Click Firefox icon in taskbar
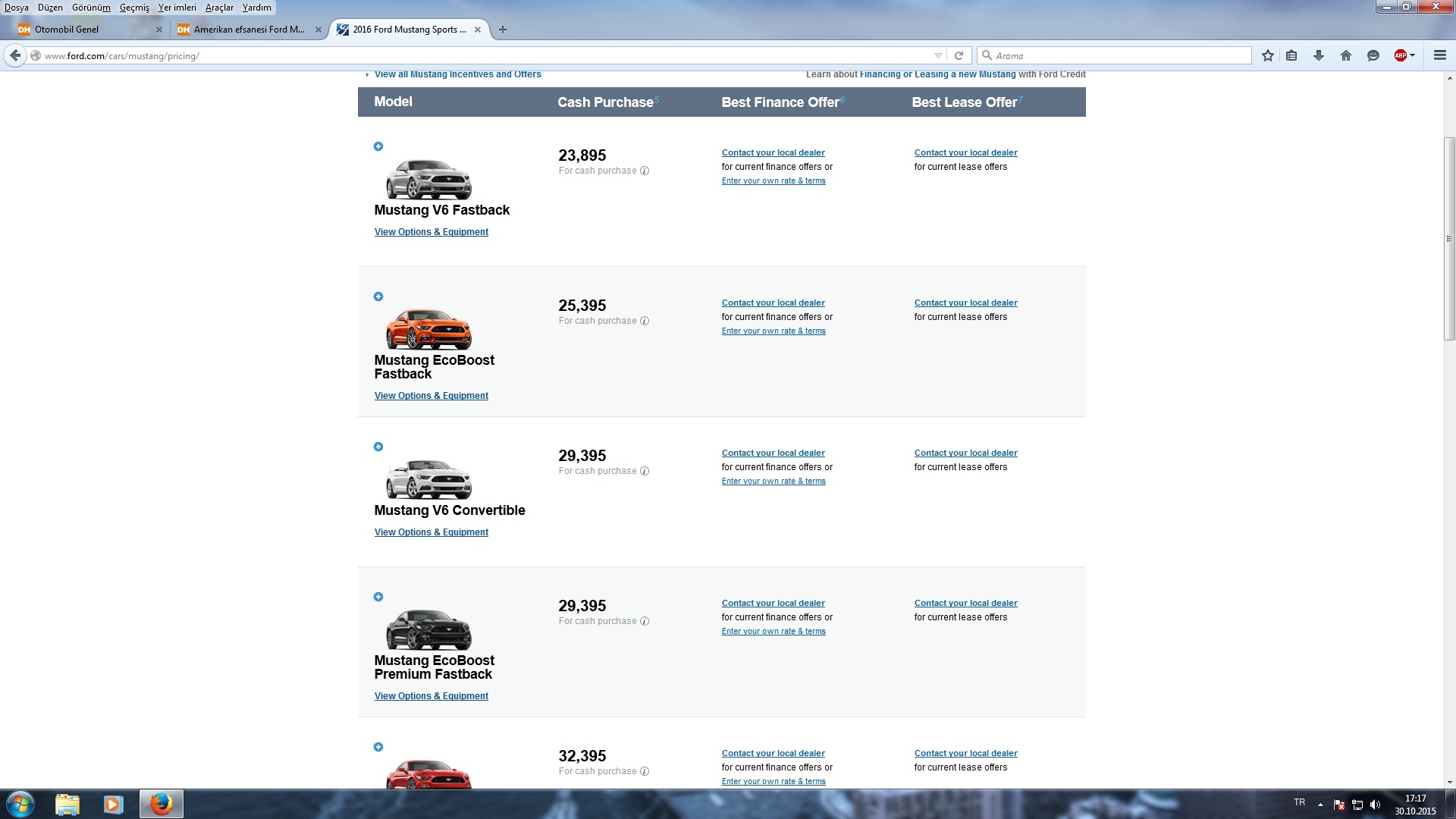Screen dimensions: 1456x819 tap(161, 804)
